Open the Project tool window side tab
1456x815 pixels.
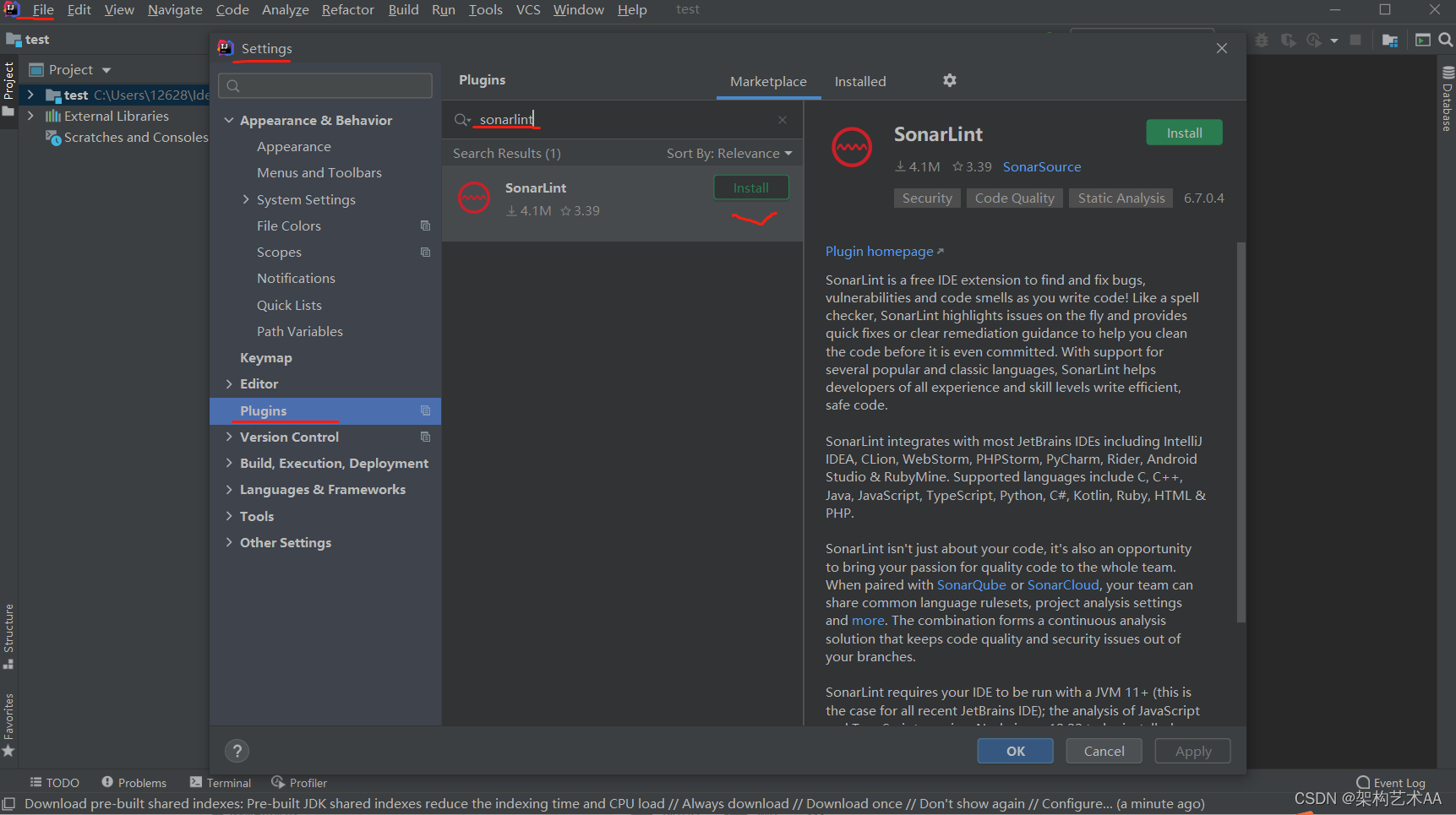[8, 89]
